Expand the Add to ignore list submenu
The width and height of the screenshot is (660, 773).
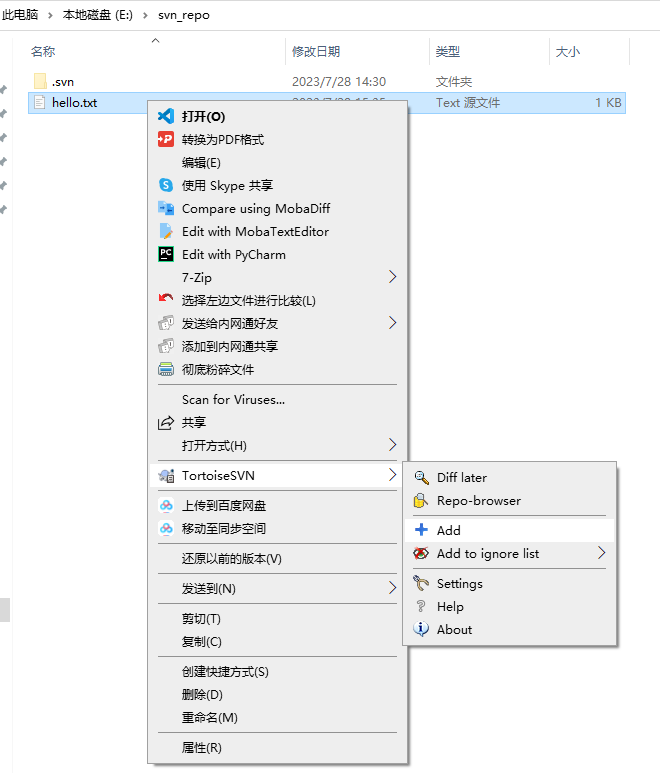(x=601, y=553)
